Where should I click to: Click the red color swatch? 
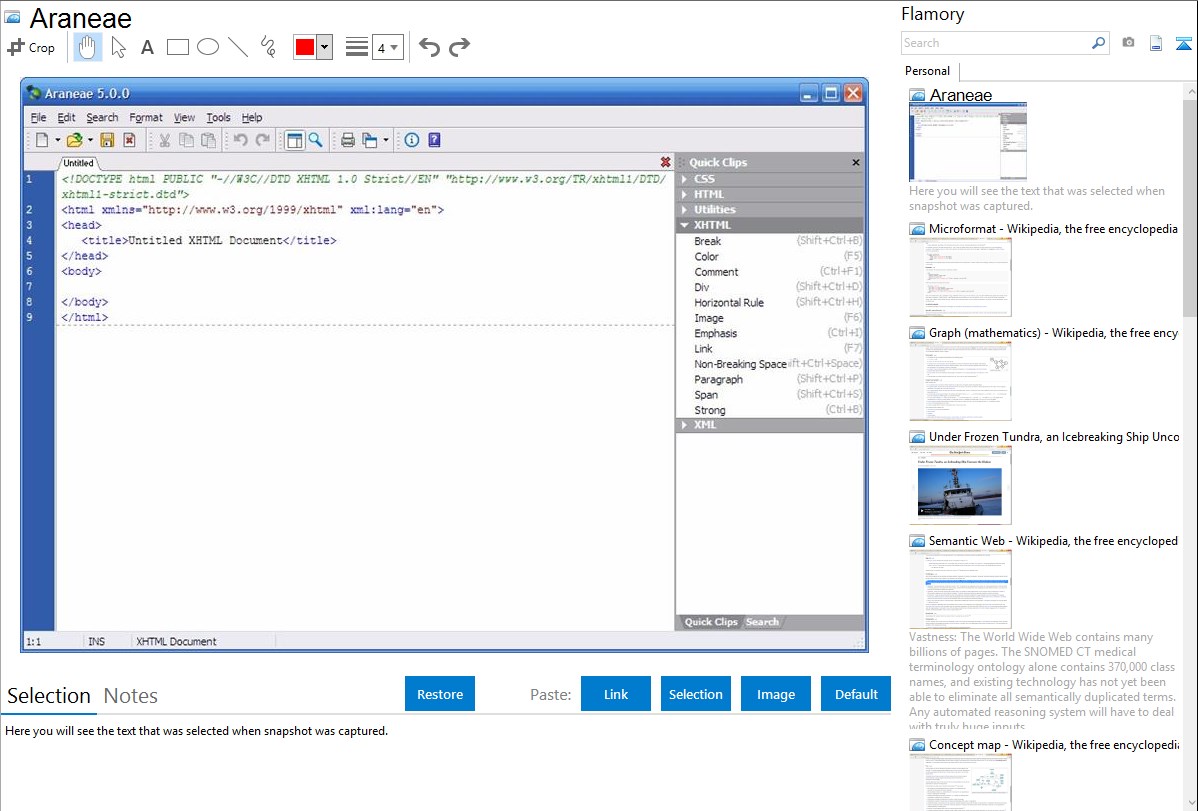pos(305,47)
